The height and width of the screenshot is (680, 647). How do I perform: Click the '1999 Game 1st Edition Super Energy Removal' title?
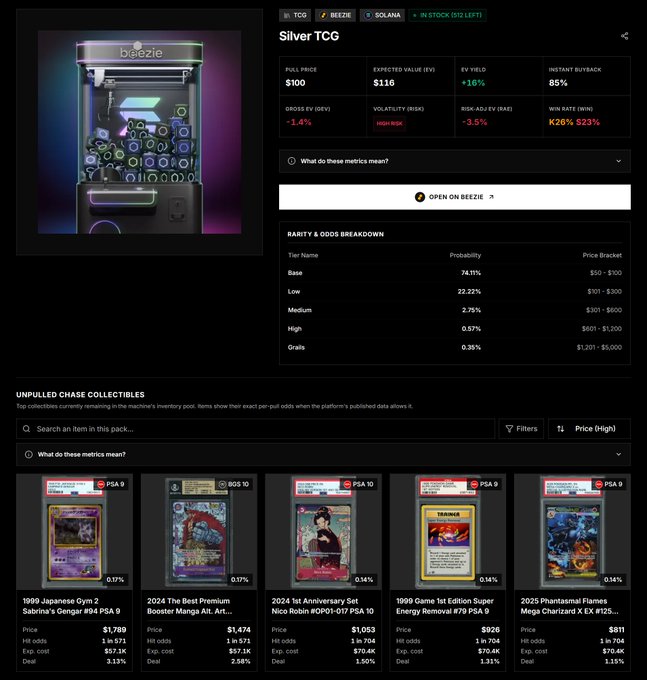click(x=444, y=606)
